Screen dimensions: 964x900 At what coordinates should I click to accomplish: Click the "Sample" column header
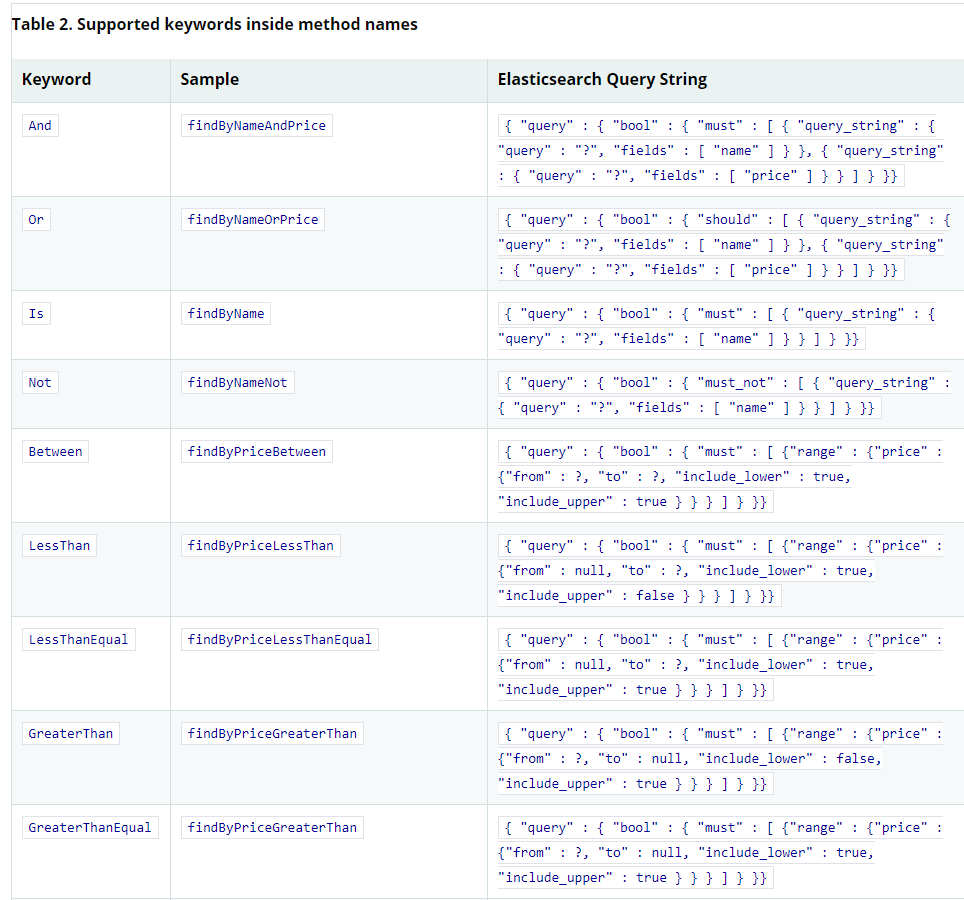[x=209, y=79]
